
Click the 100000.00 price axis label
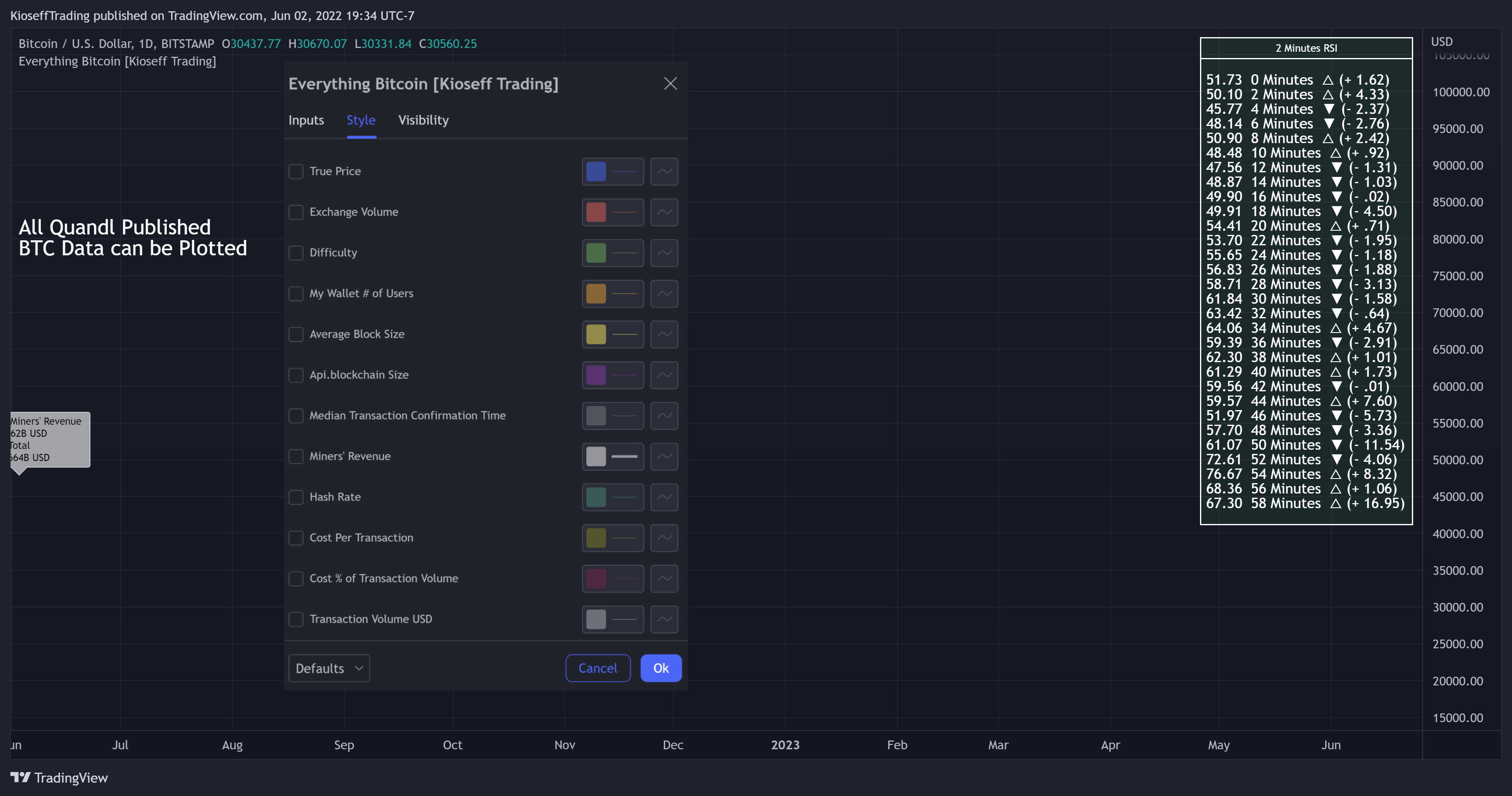(1461, 92)
